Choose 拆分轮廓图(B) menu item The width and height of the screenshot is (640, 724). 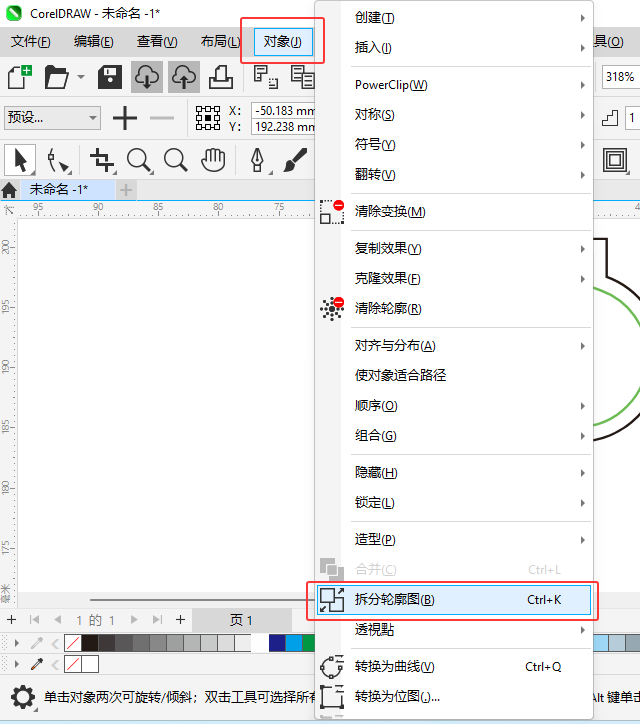454,600
